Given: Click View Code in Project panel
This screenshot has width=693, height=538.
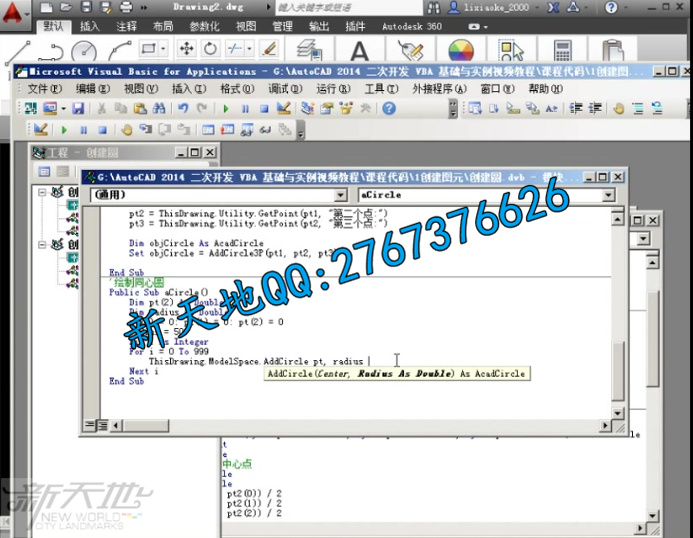Looking at the screenshot, I should [x=44, y=172].
